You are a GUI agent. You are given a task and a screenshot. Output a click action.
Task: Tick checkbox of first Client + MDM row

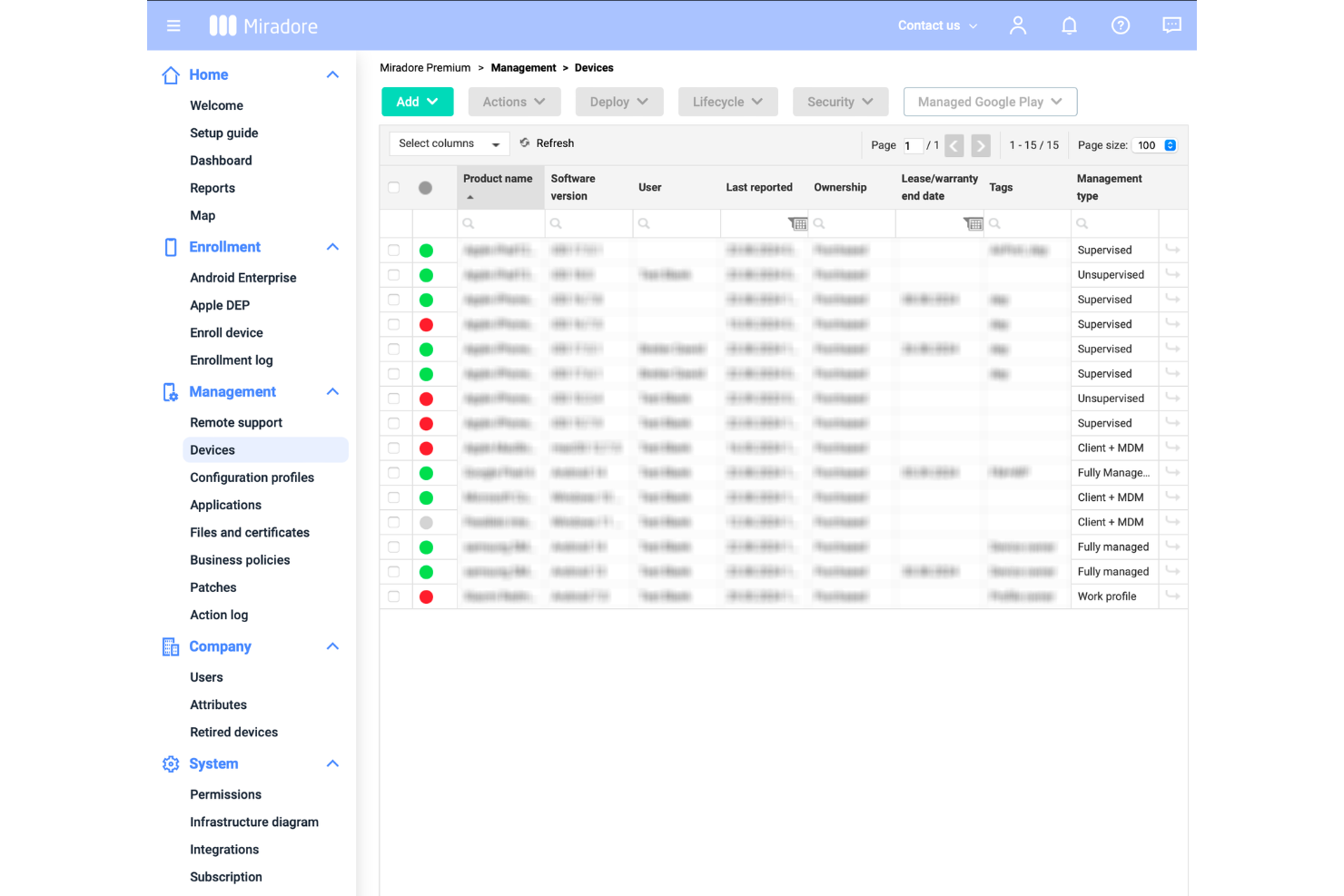click(394, 448)
